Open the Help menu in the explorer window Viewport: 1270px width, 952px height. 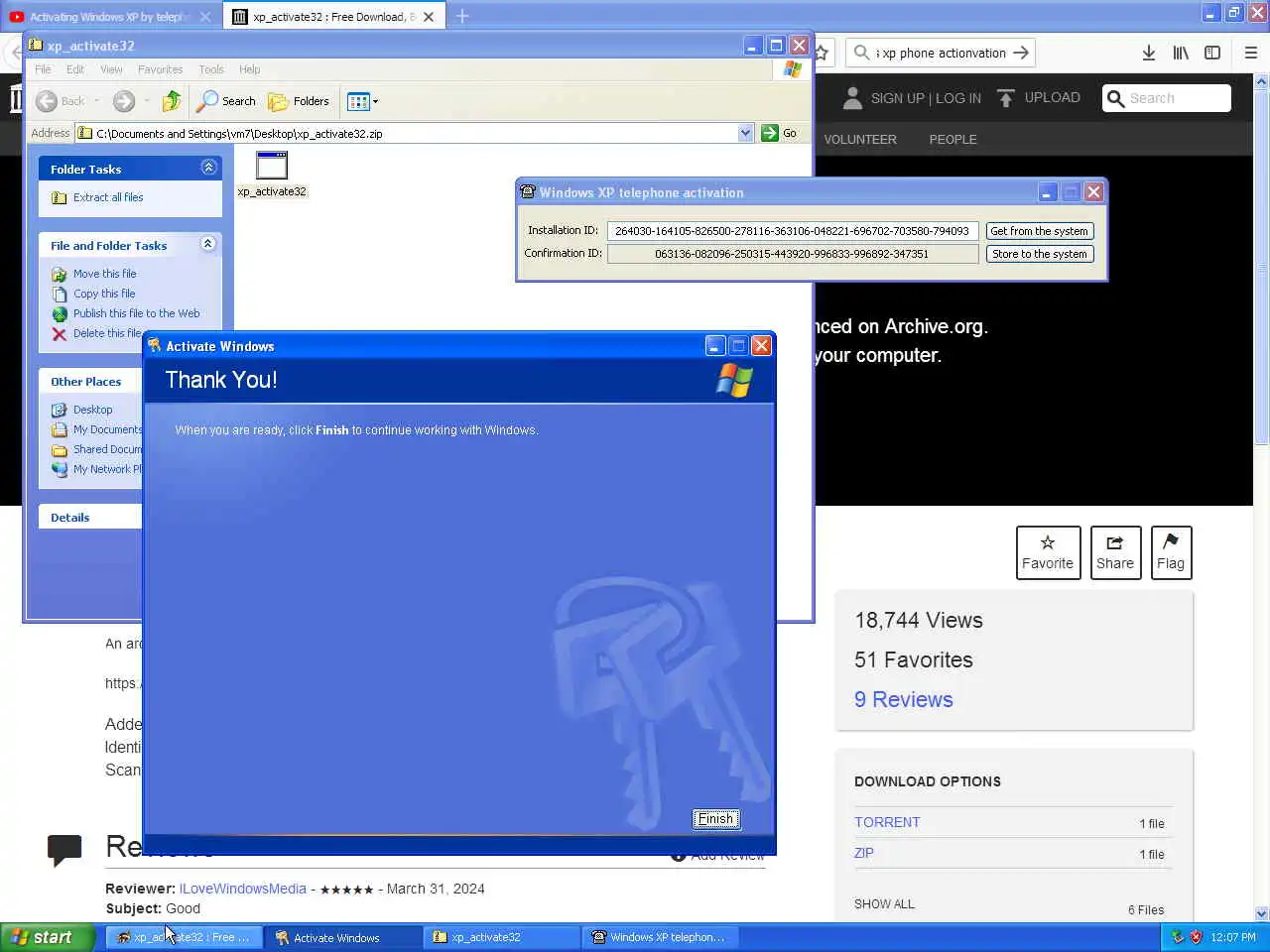[x=250, y=69]
